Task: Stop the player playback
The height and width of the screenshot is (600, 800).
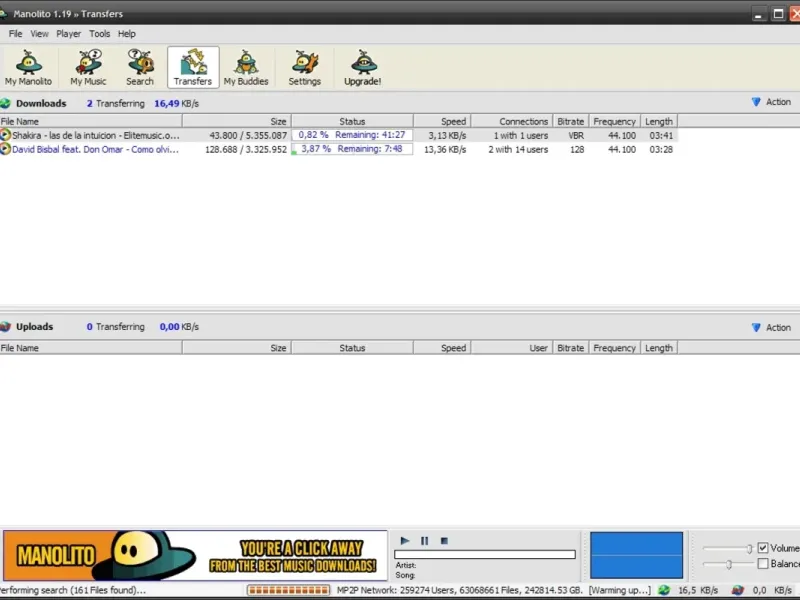Action: point(444,540)
